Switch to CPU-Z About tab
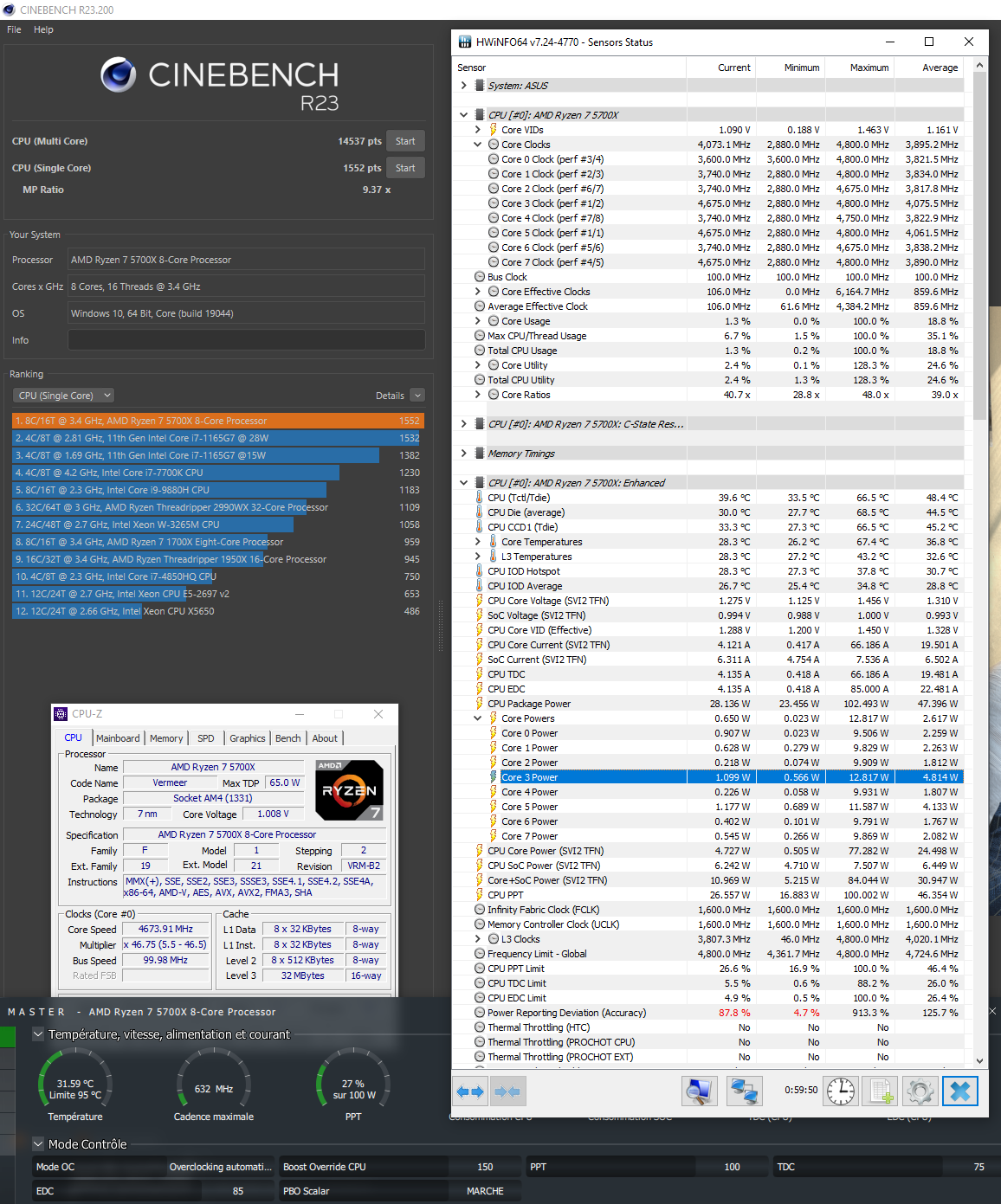 [326, 738]
